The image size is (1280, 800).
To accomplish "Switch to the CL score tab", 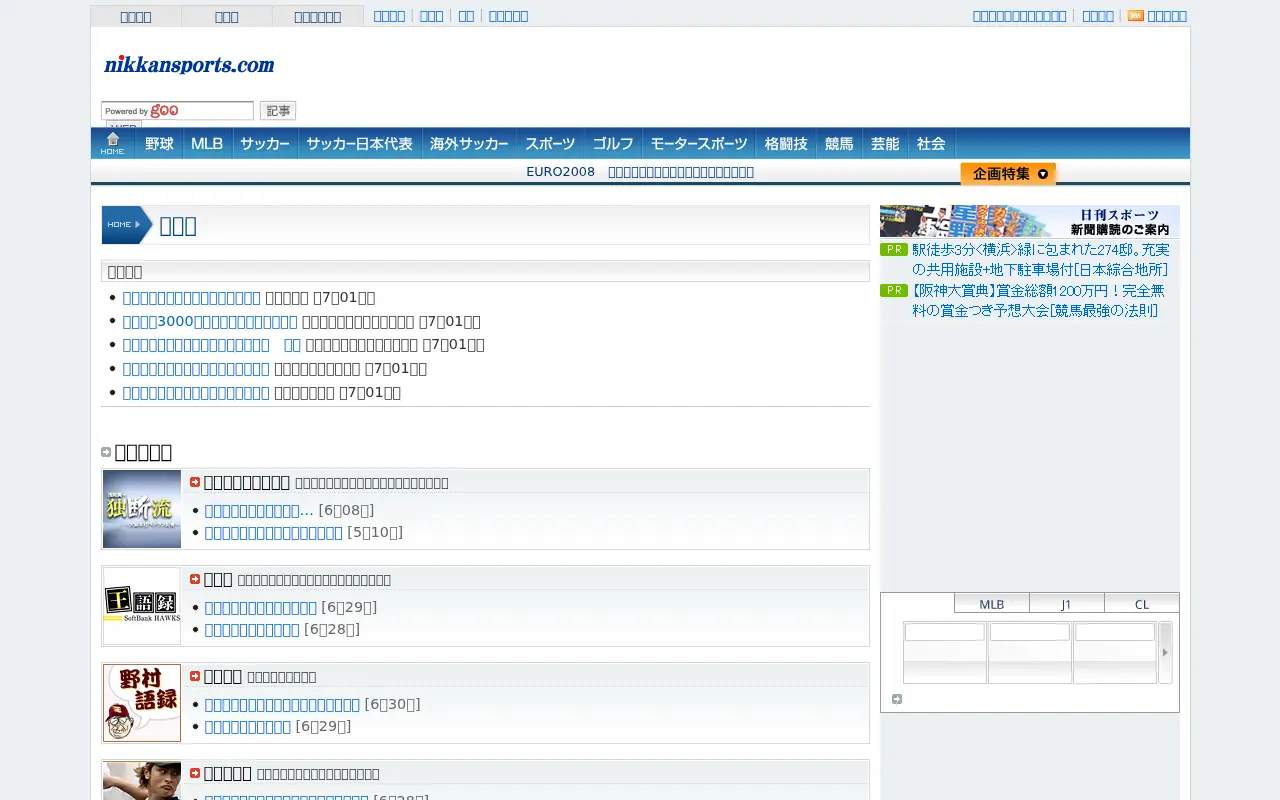I will 1142,603.
